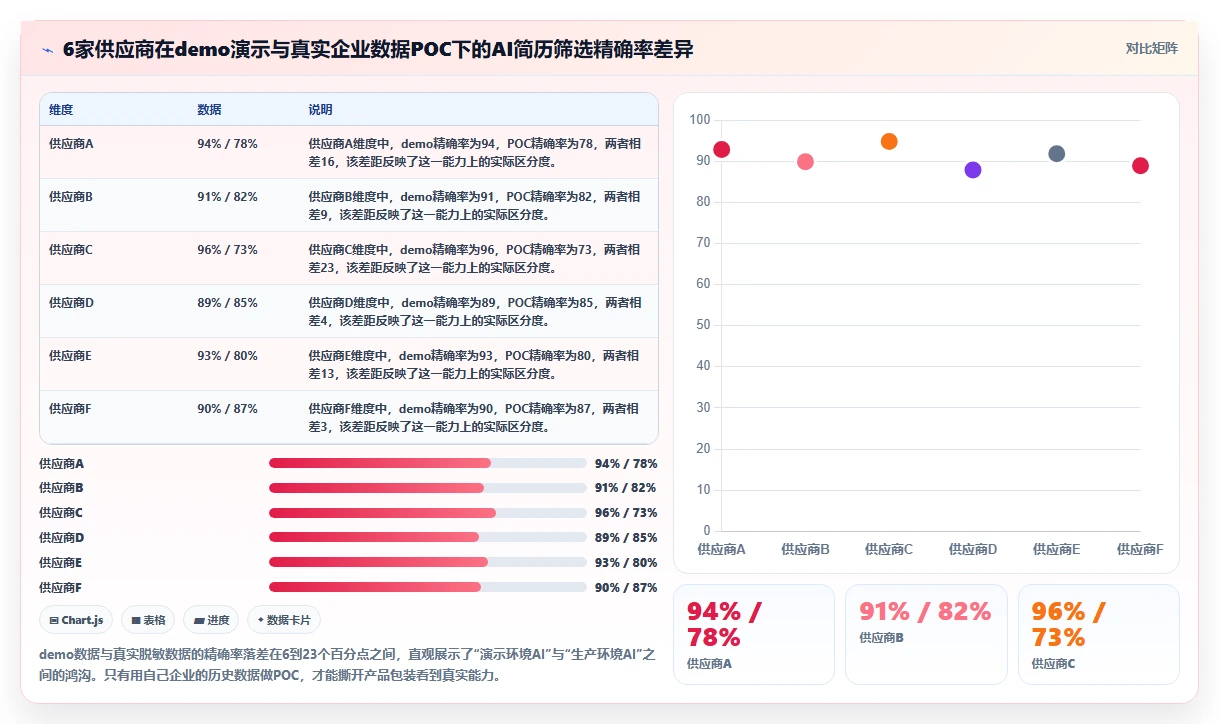The width and height of the screenshot is (1219, 724).
Task: Click the 供应商A x-axis label
Action: click(x=721, y=549)
